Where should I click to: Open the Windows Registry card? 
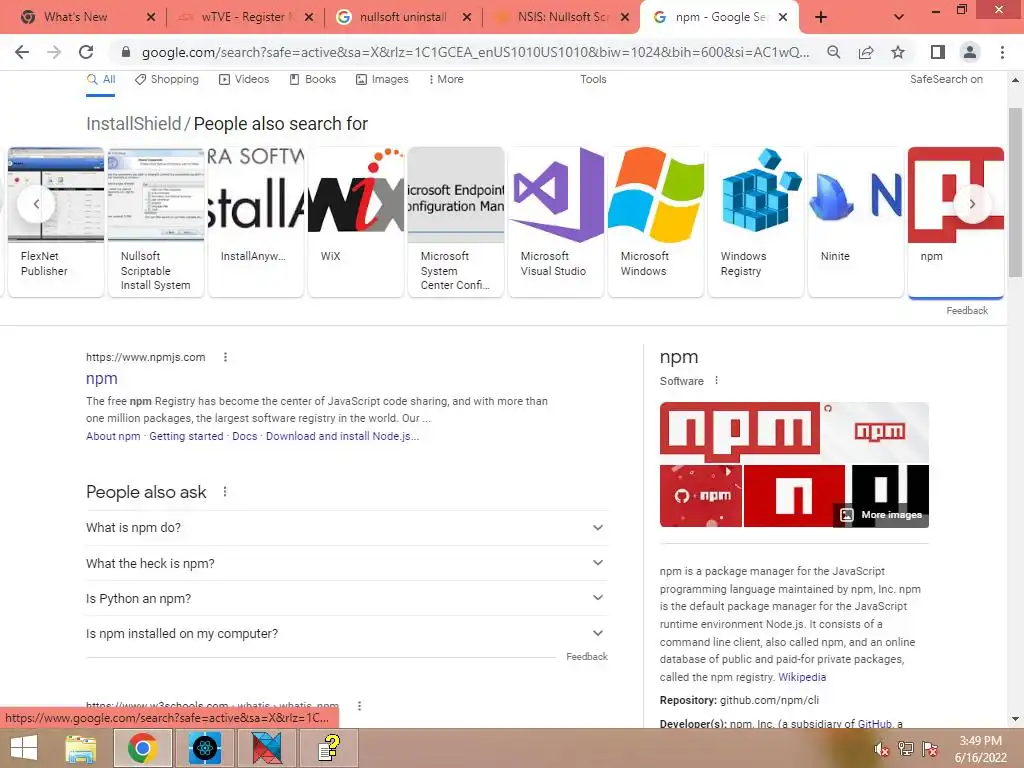point(756,221)
